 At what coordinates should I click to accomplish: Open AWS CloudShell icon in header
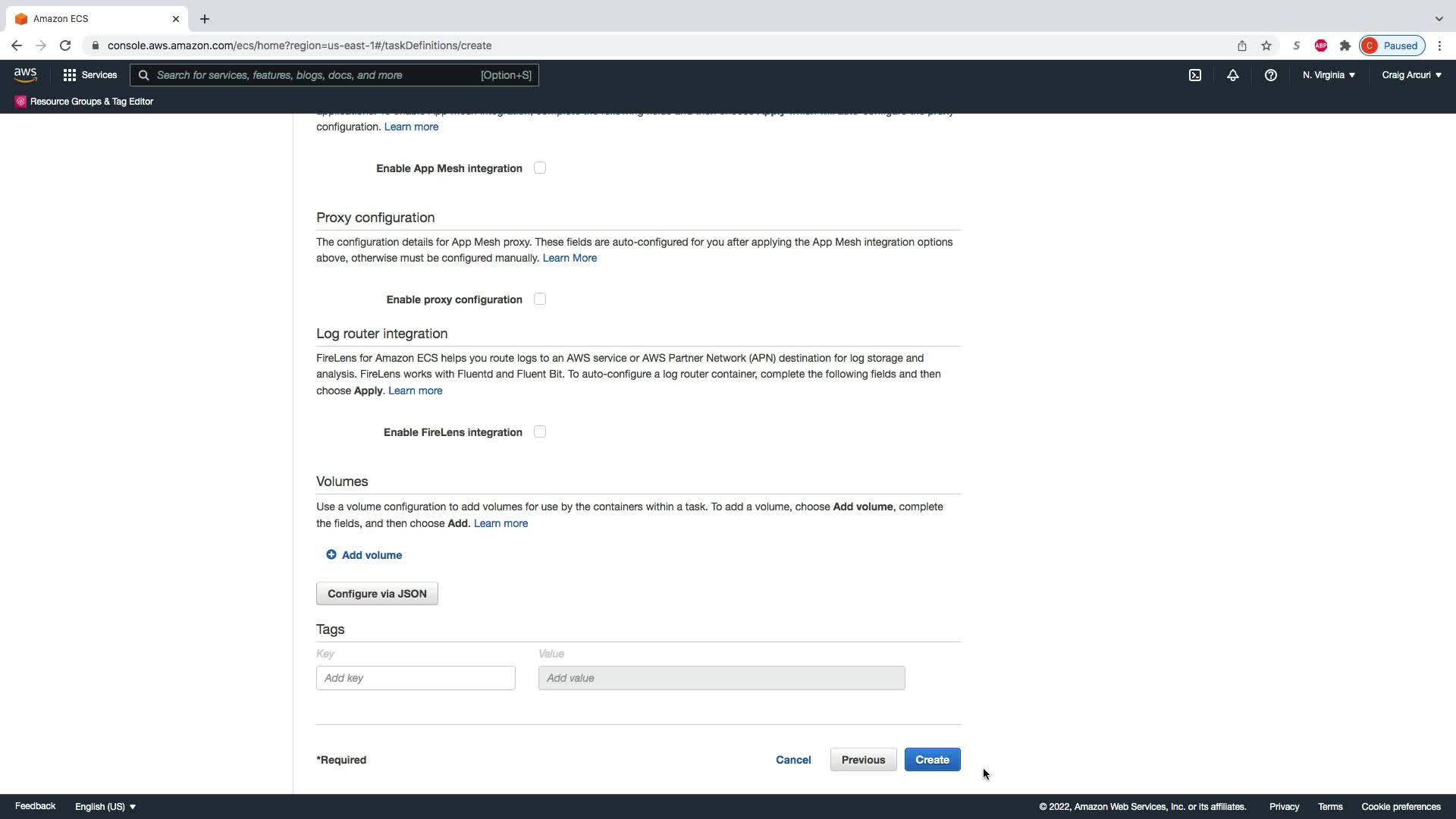coord(1194,75)
